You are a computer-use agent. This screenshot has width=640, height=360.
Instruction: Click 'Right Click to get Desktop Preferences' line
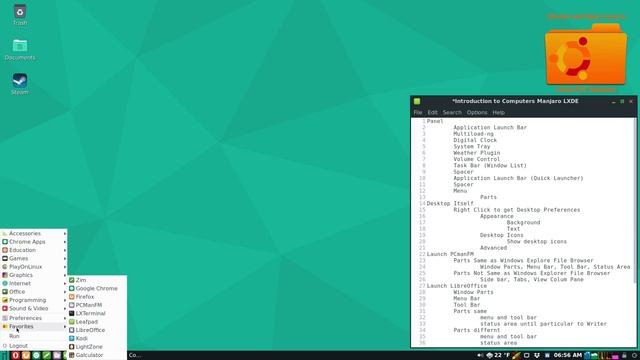(x=516, y=210)
